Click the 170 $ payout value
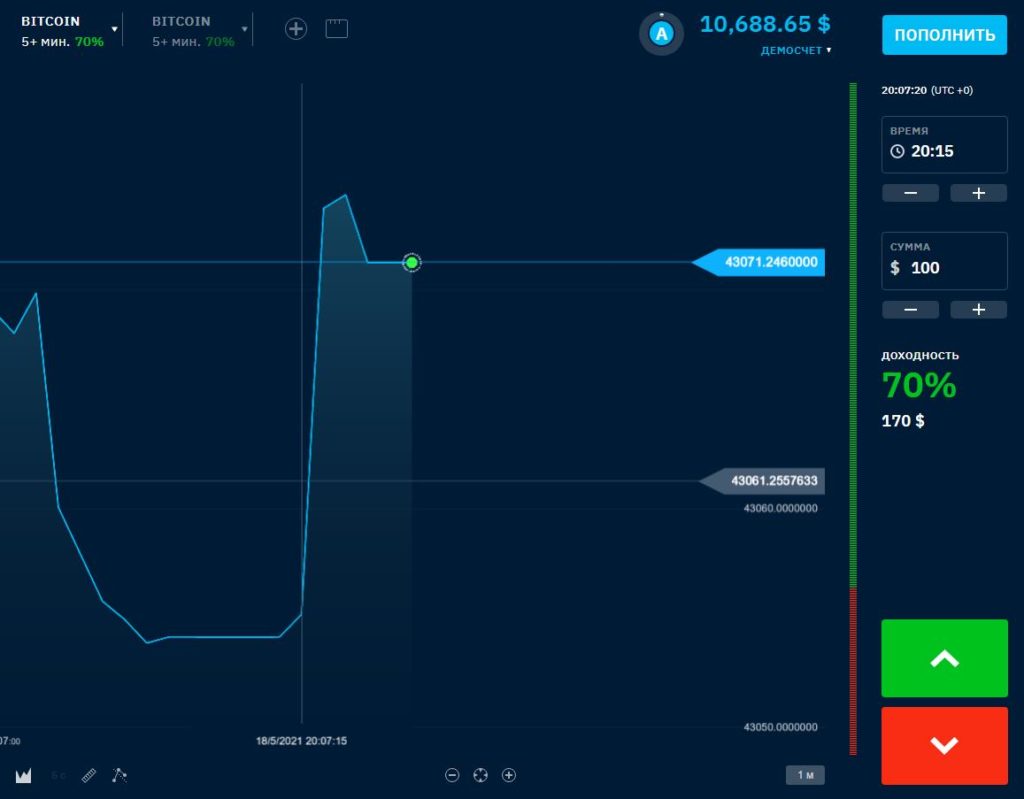Viewport: 1024px width, 799px height. 903,421
